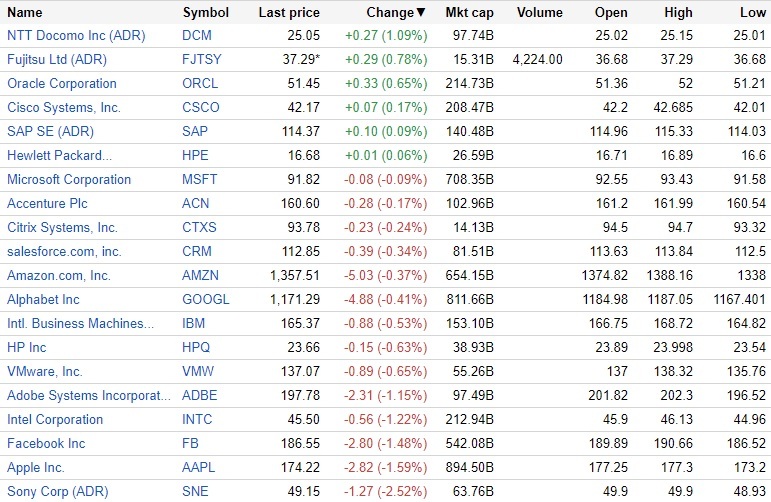The width and height of the screenshot is (771, 502).
Task: Click the ADBE ticker symbol
Action: pos(200,396)
